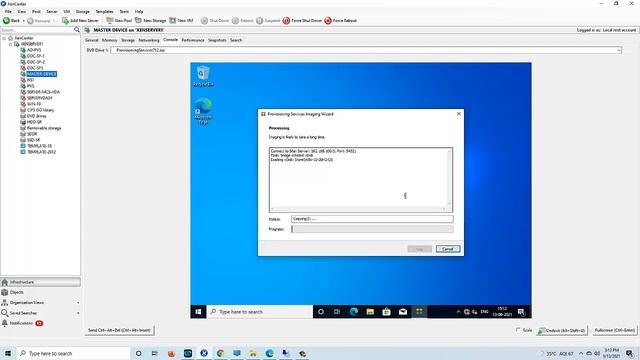This screenshot has width=640, height=360.
Task: Click the Force Reboot toolbar icon
Action: click(x=328, y=20)
